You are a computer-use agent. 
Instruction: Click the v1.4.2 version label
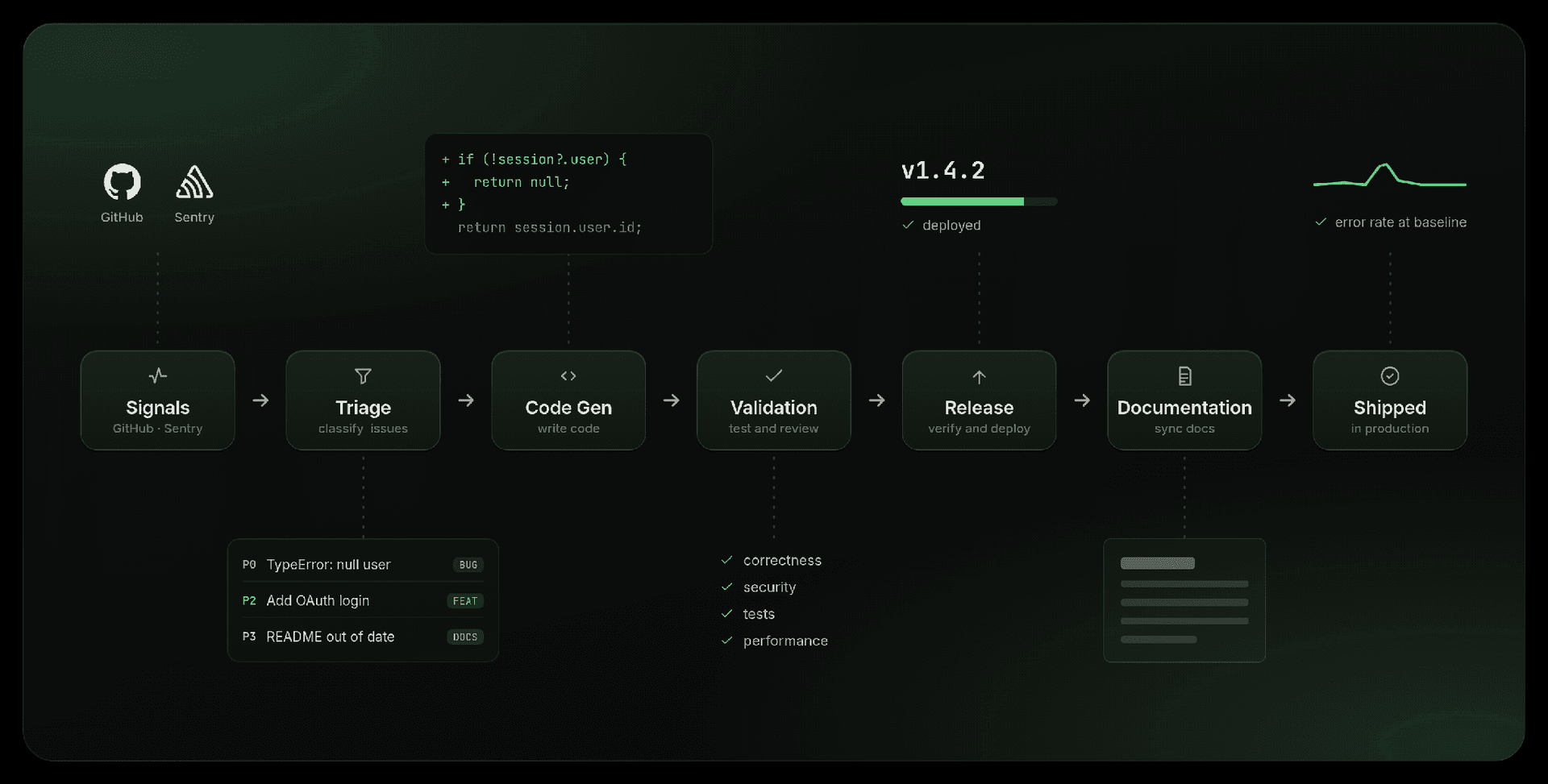943,170
